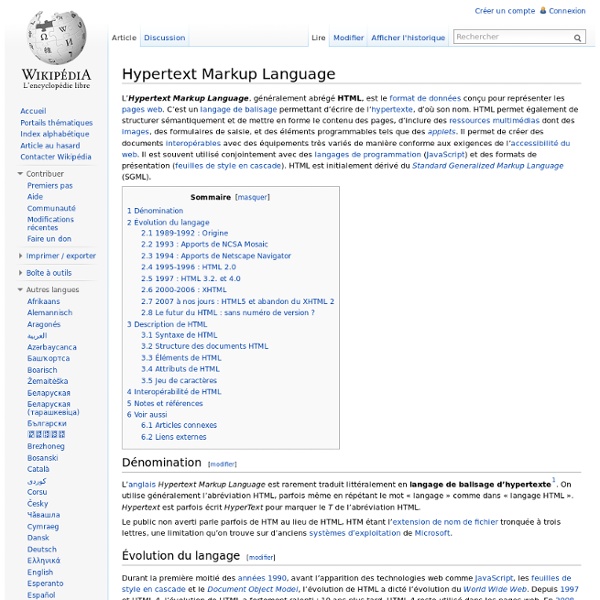Switch to English language version
The height and width of the screenshot is (600, 600).
click(40, 572)
